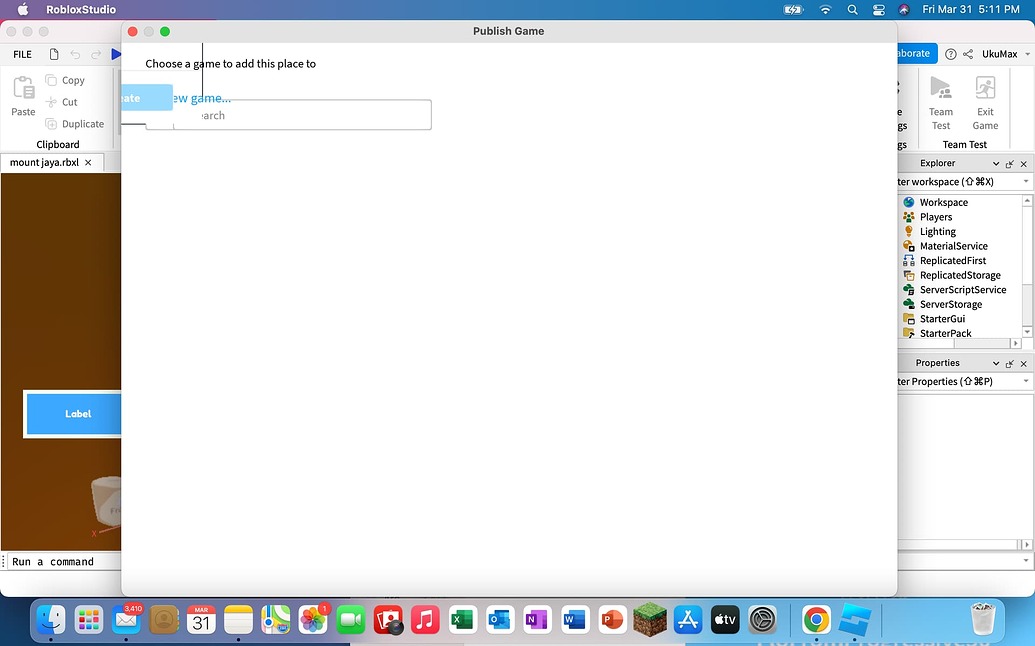Undock the Properties panel
The width and height of the screenshot is (1035, 646).
click(1010, 364)
